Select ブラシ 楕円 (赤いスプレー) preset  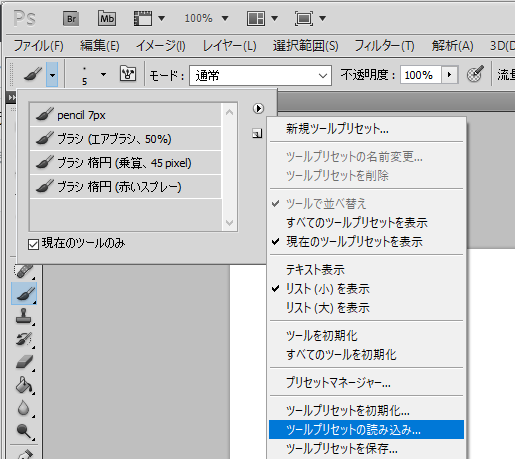(x=126, y=187)
